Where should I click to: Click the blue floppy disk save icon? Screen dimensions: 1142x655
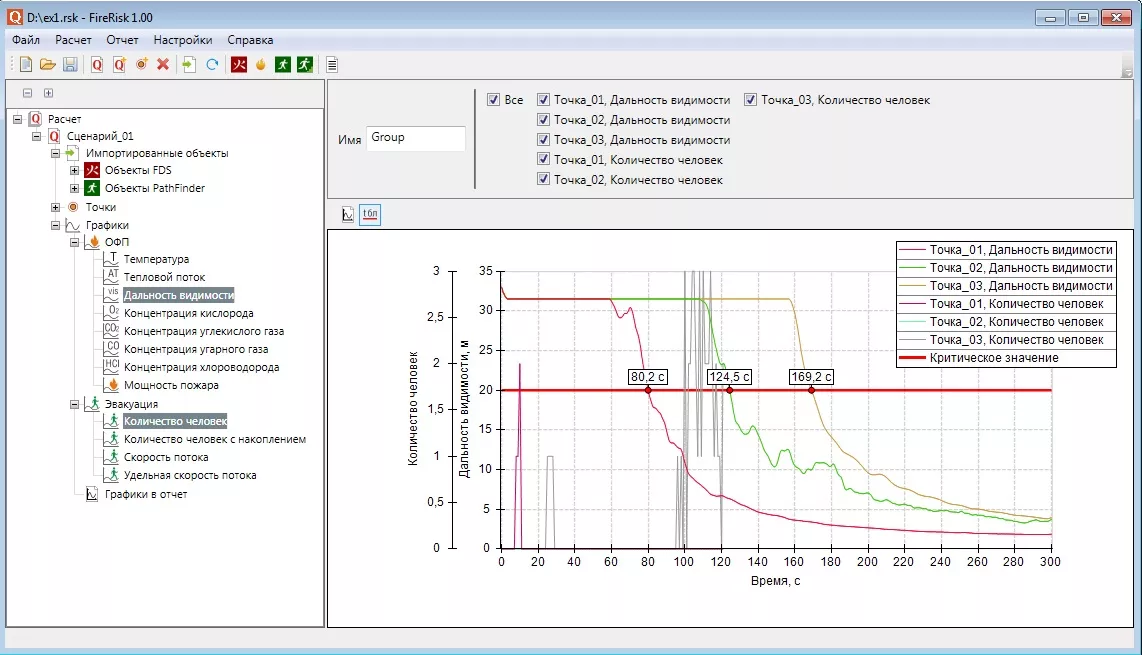[x=70, y=64]
